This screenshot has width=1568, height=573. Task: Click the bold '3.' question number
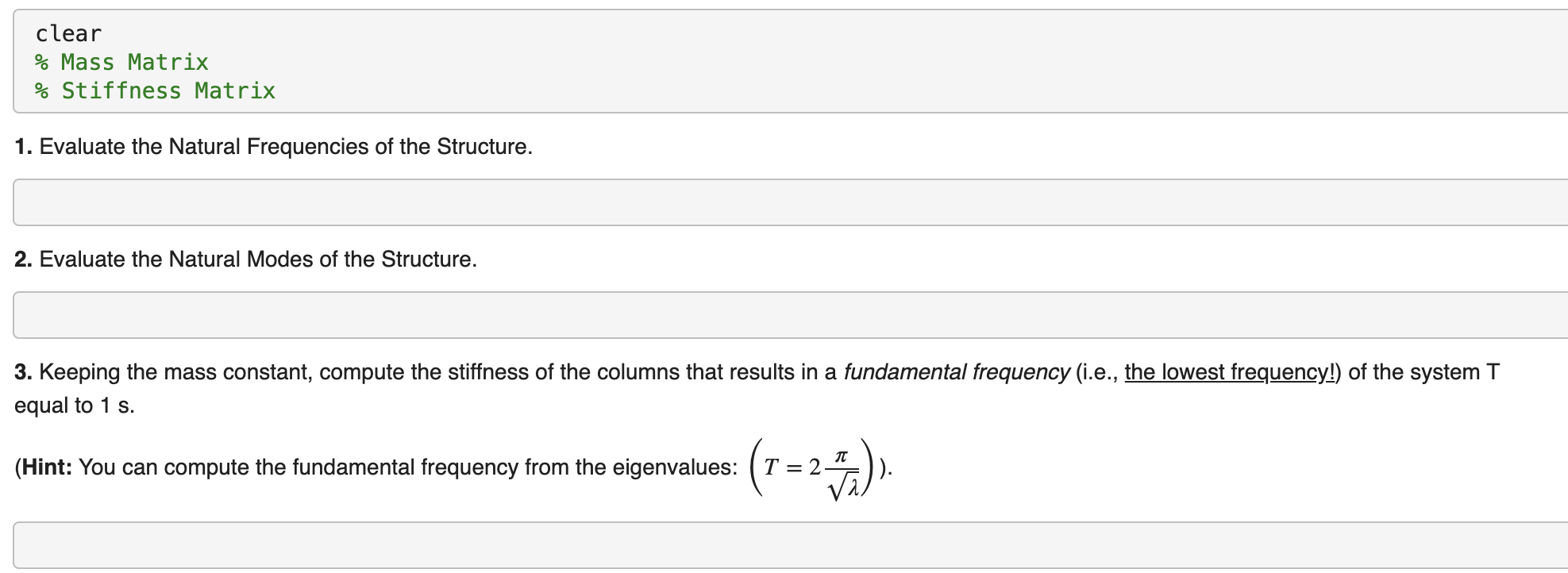coord(21,371)
